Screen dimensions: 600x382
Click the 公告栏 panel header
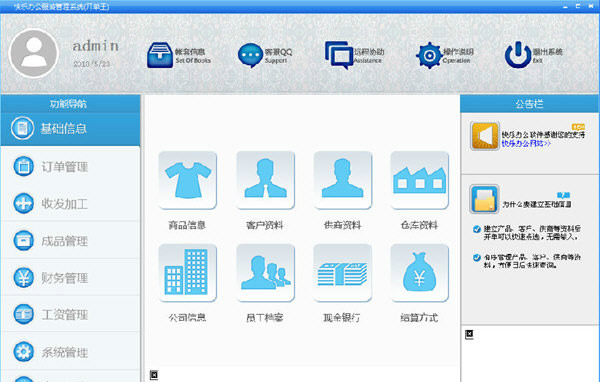(x=530, y=104)
